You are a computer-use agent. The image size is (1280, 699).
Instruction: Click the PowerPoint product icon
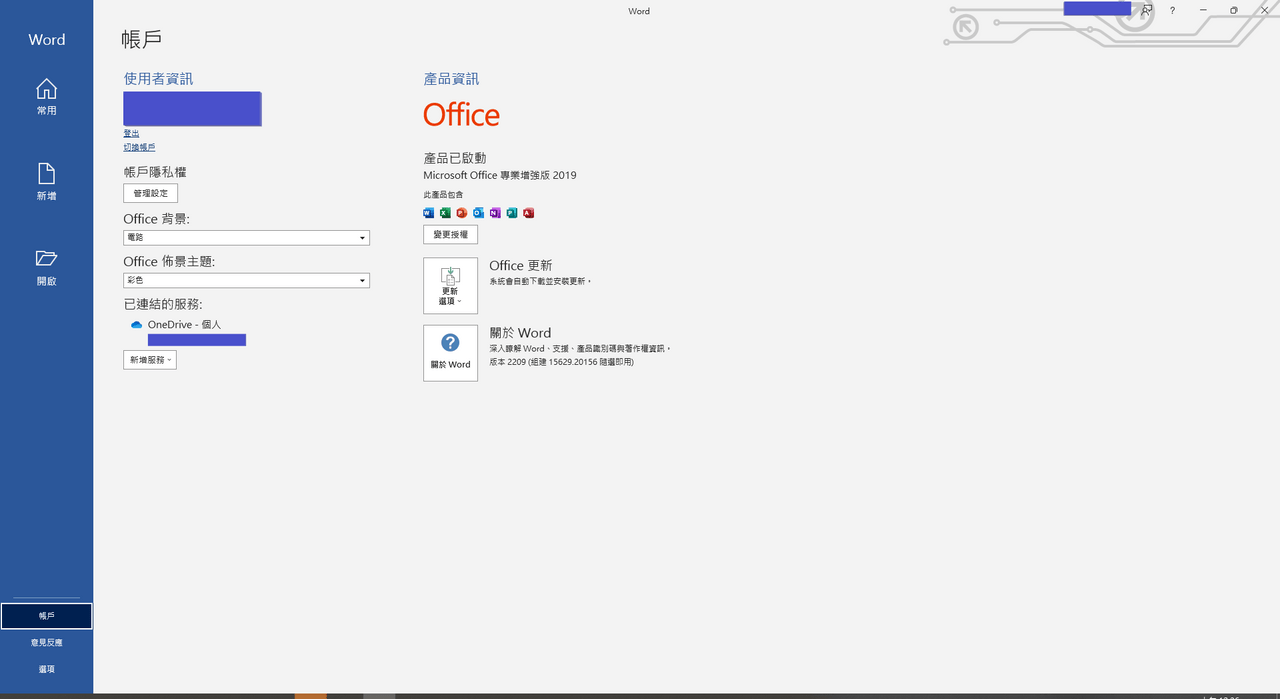(x=461, y=213)
